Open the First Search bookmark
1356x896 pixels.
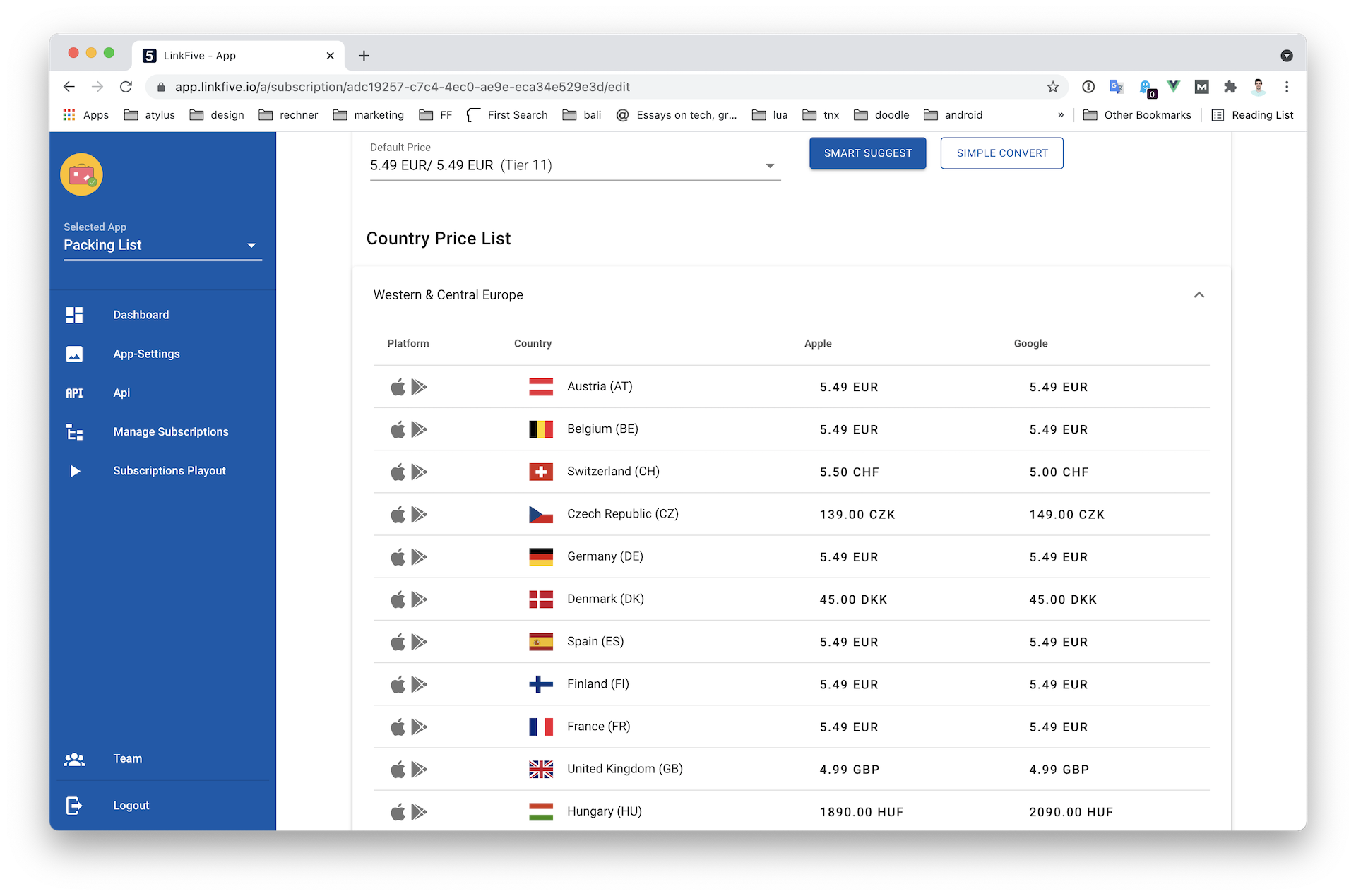tap(507, 115)
